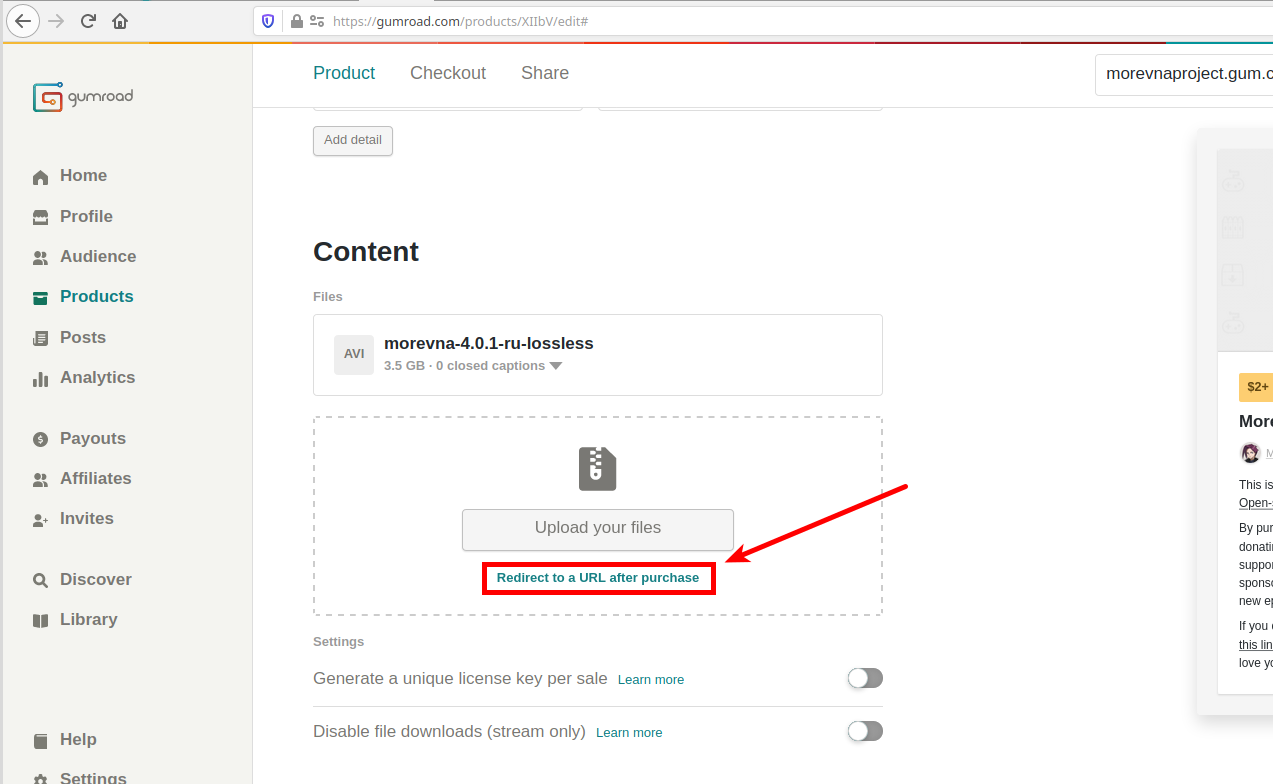Click the Posts document icon
This screenshot has height=784, width=1273.
click(x=40, y=338)
